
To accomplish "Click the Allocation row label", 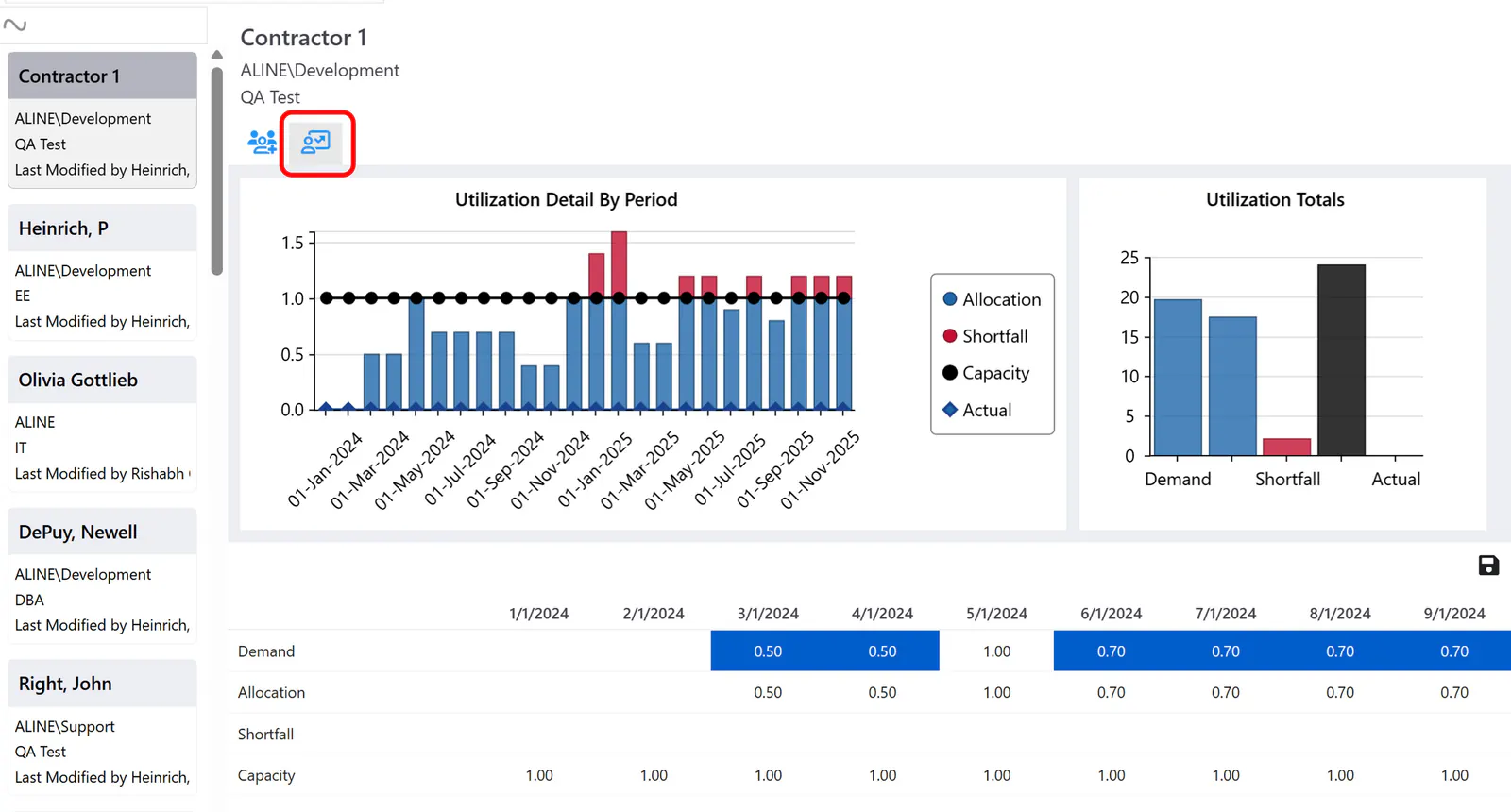I will pos(271,692).
